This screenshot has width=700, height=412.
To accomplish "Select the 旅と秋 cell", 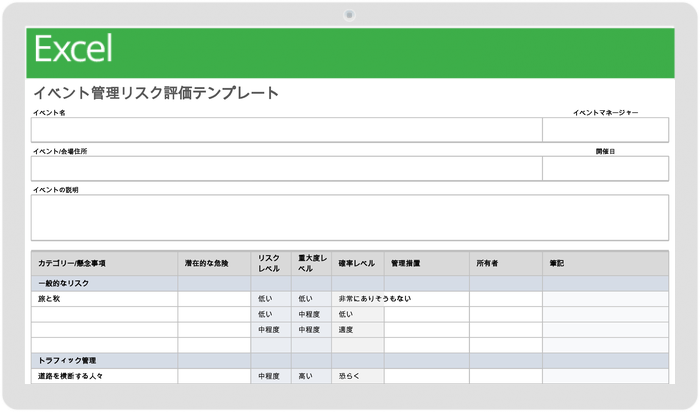I will (x=104, y=299).
